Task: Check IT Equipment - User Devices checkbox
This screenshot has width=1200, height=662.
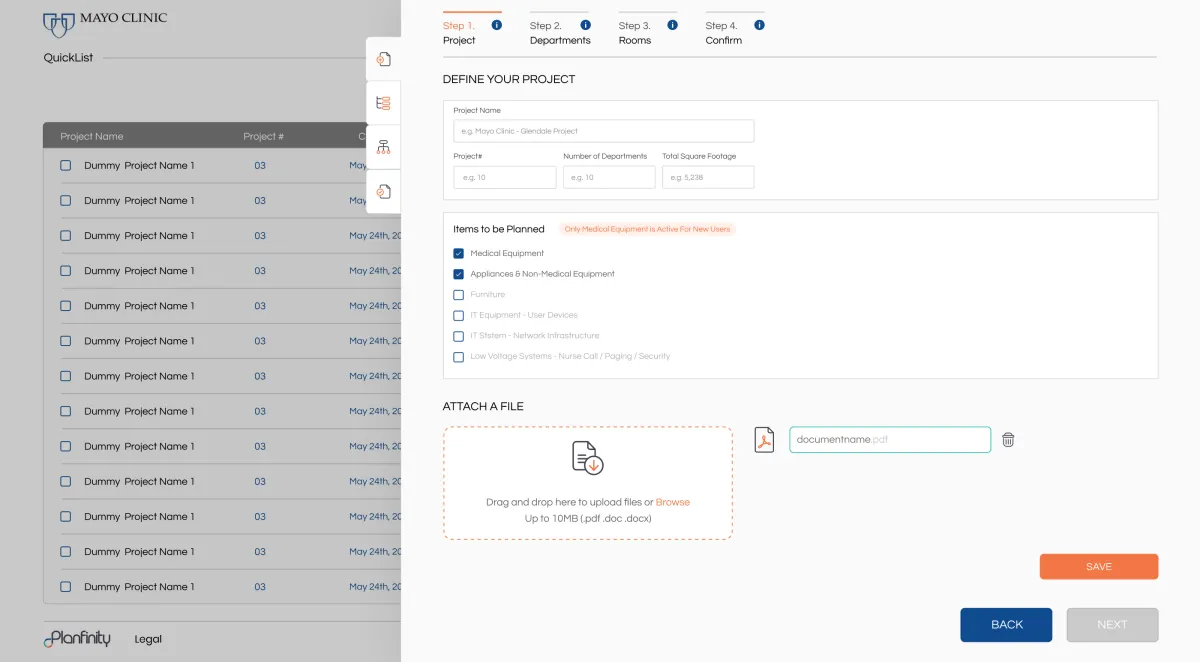Action: pyautogui.click(x=459, y=315)
